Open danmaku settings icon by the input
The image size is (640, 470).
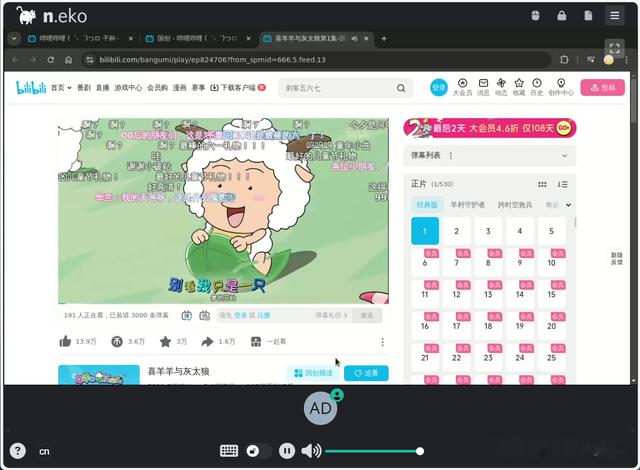204,315
